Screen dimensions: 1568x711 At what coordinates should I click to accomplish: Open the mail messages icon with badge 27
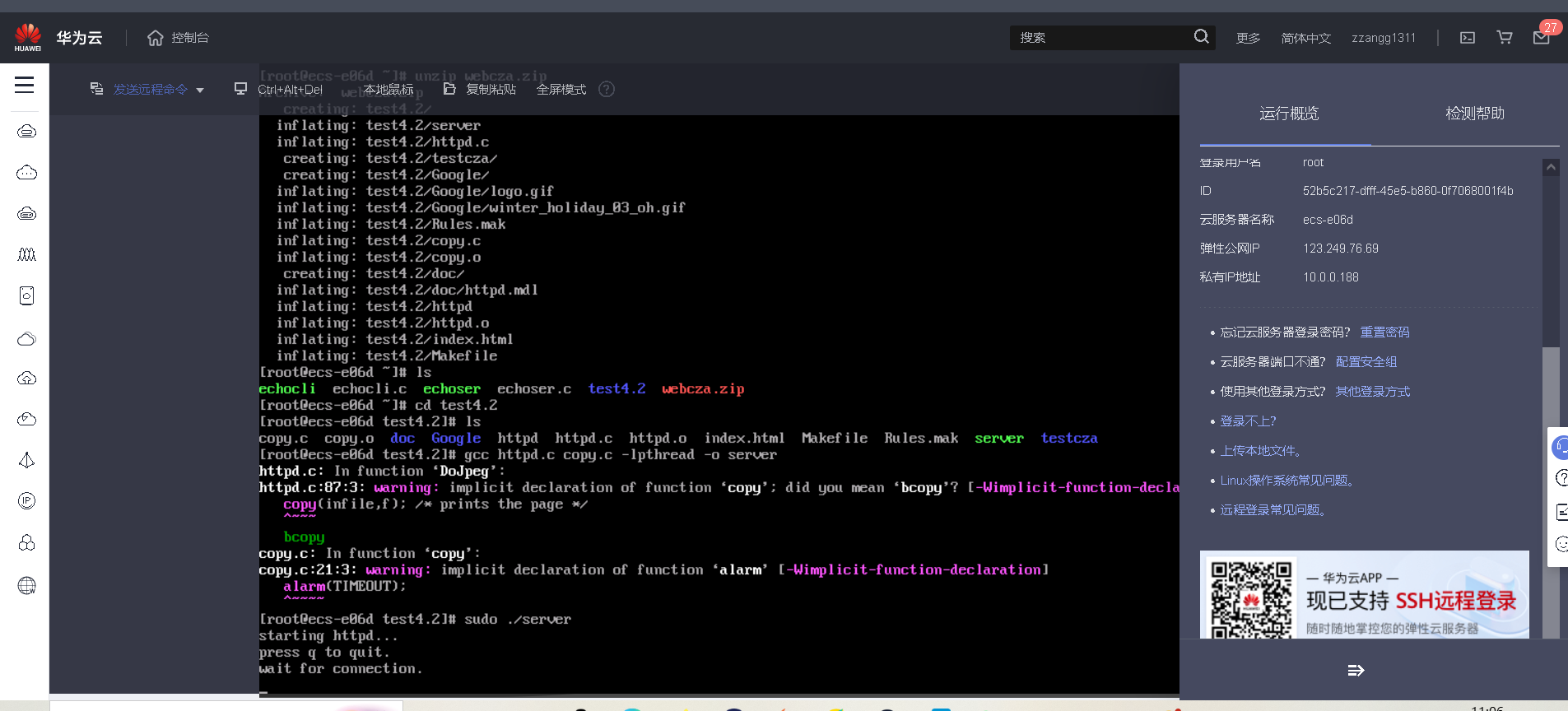tap(1542, 38)
